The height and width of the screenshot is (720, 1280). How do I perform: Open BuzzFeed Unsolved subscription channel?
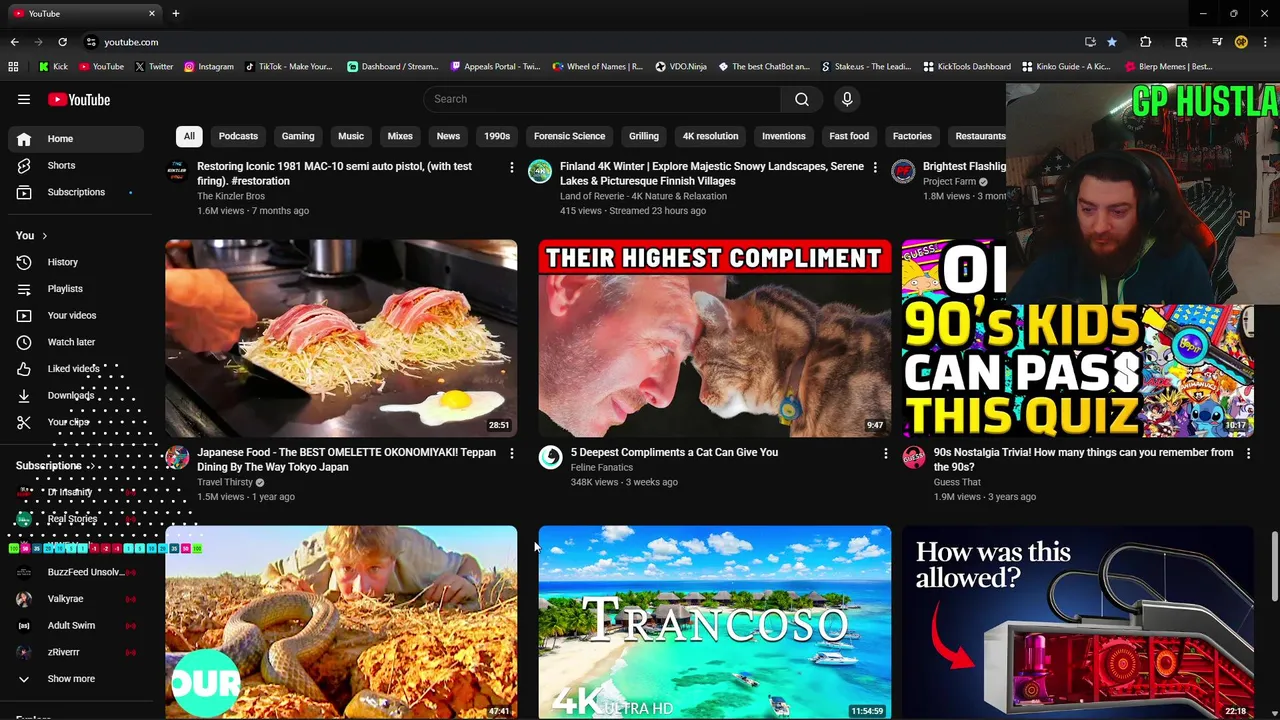(x=76, y=572)
